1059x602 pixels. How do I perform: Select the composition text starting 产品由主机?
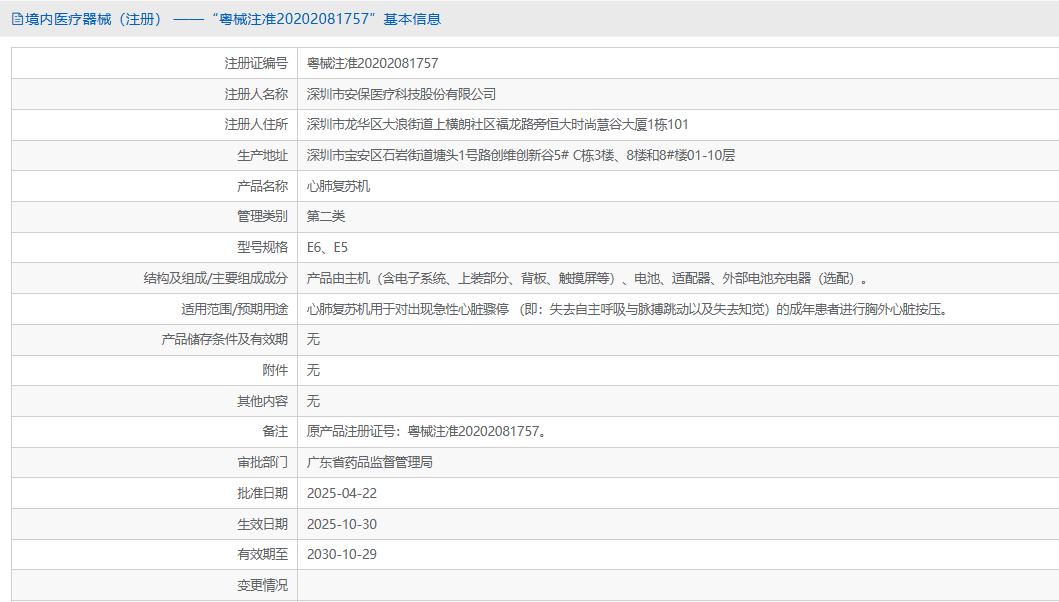(x=587, y=278)
